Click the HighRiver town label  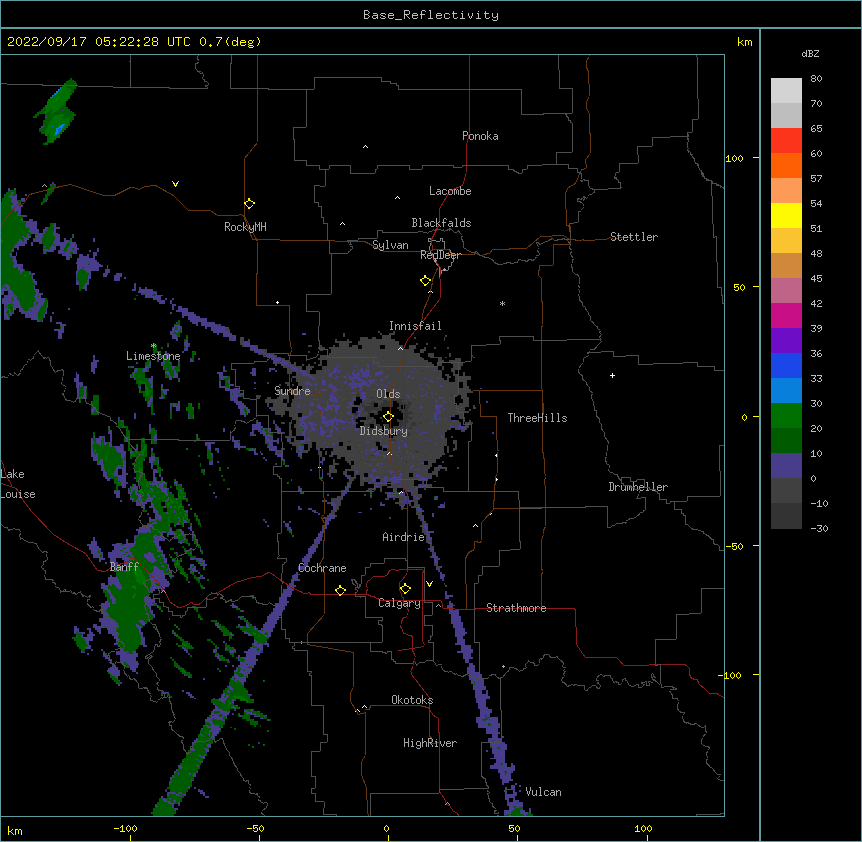pyautogui.click(x=430, y=743)
